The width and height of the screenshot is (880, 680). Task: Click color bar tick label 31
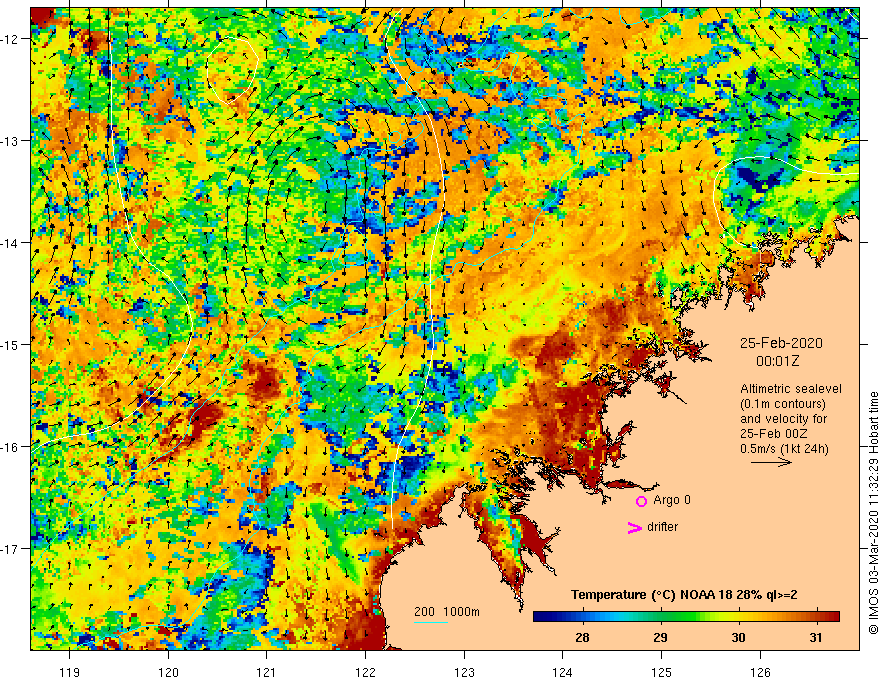point(816,637)
